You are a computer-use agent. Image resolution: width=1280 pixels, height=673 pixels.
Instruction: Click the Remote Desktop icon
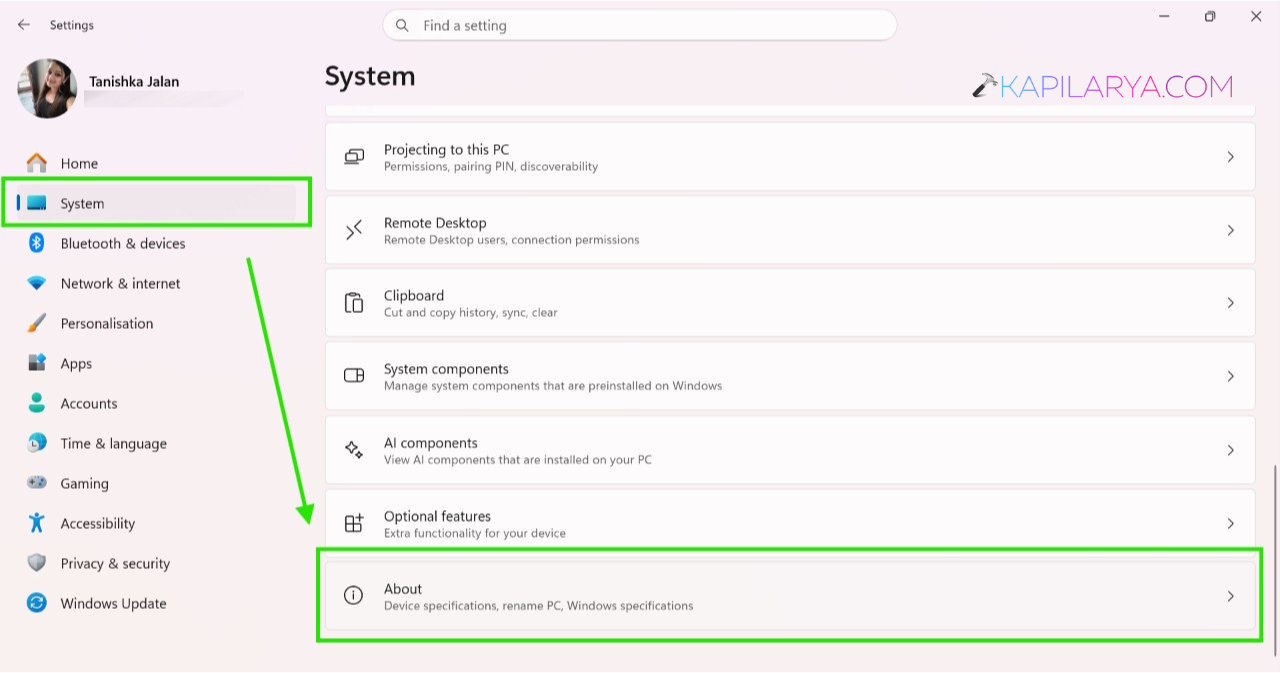tap(354, 230)
